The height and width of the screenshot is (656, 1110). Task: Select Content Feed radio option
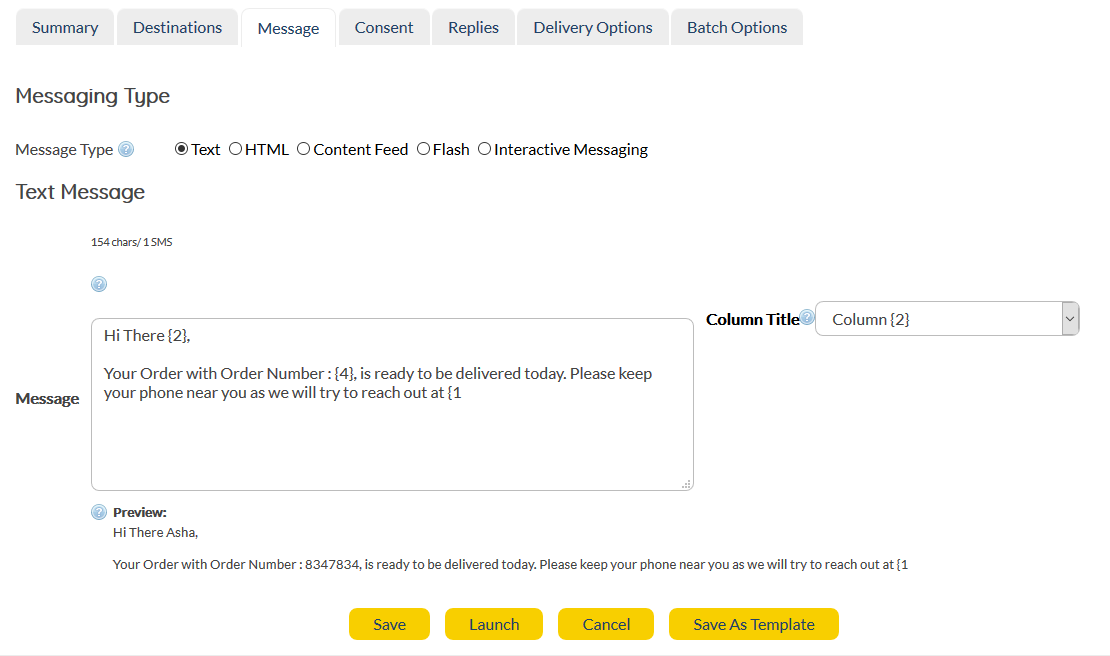point(303,149)
